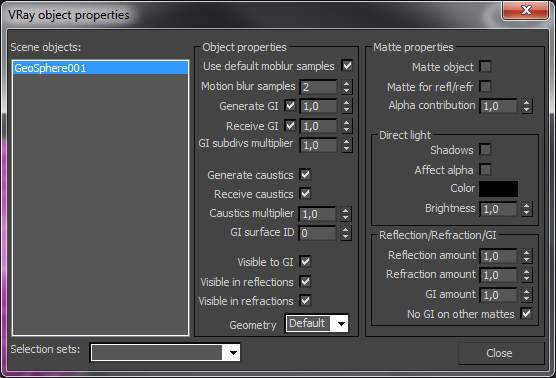The height and width of the screenshot is (378, 556).
Task: Open the Selection sets dropdown
Action: [x=166, y=352]
